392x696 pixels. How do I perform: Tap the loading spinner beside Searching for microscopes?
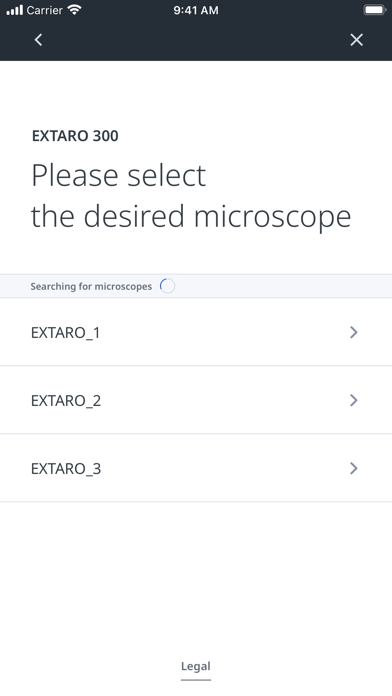click(x=167, y=286)
